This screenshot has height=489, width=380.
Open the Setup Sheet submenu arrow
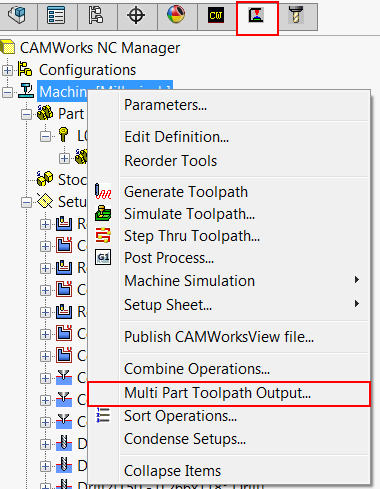click(357, 304)
